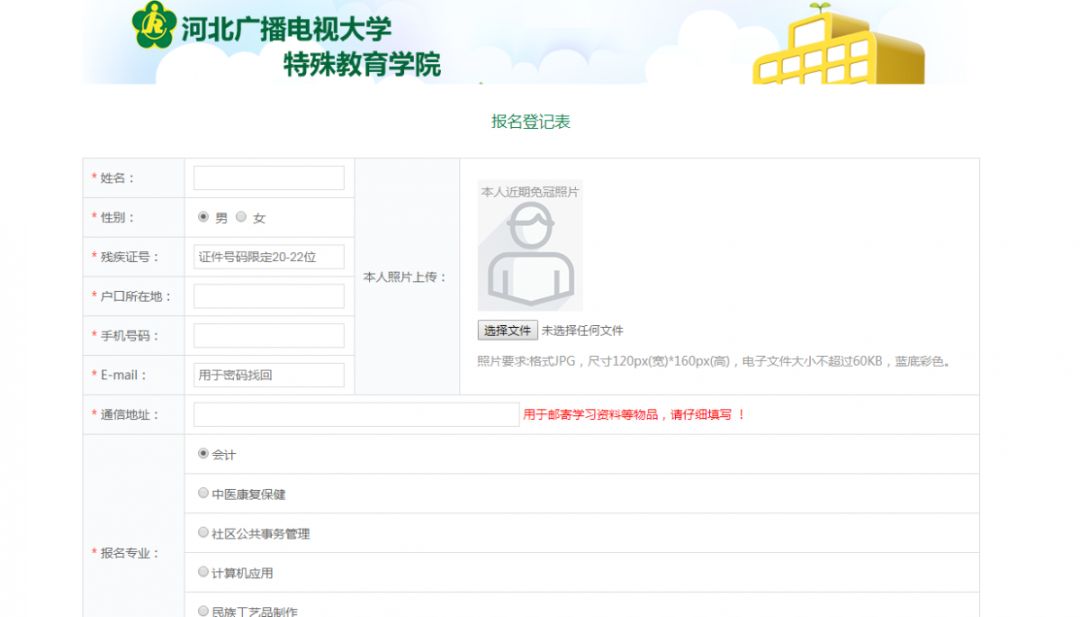Choose the 社区公共事务管理 major option

coord(203,532)
